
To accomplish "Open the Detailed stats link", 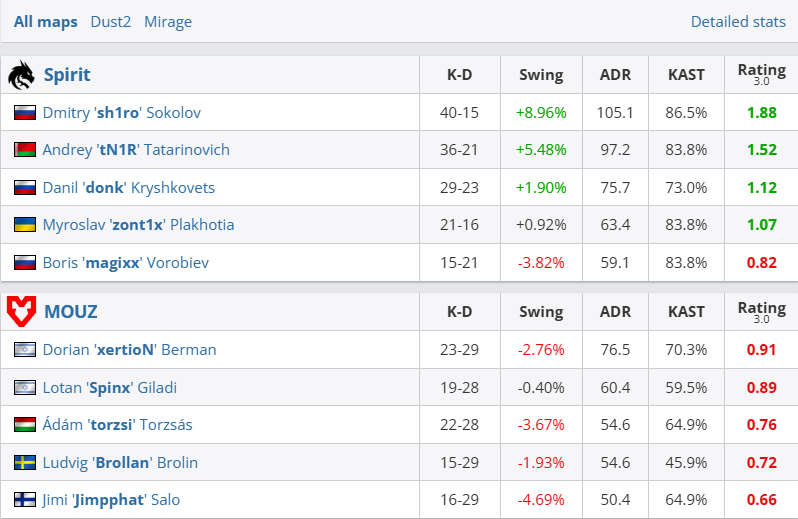I will tap(737, 21).
